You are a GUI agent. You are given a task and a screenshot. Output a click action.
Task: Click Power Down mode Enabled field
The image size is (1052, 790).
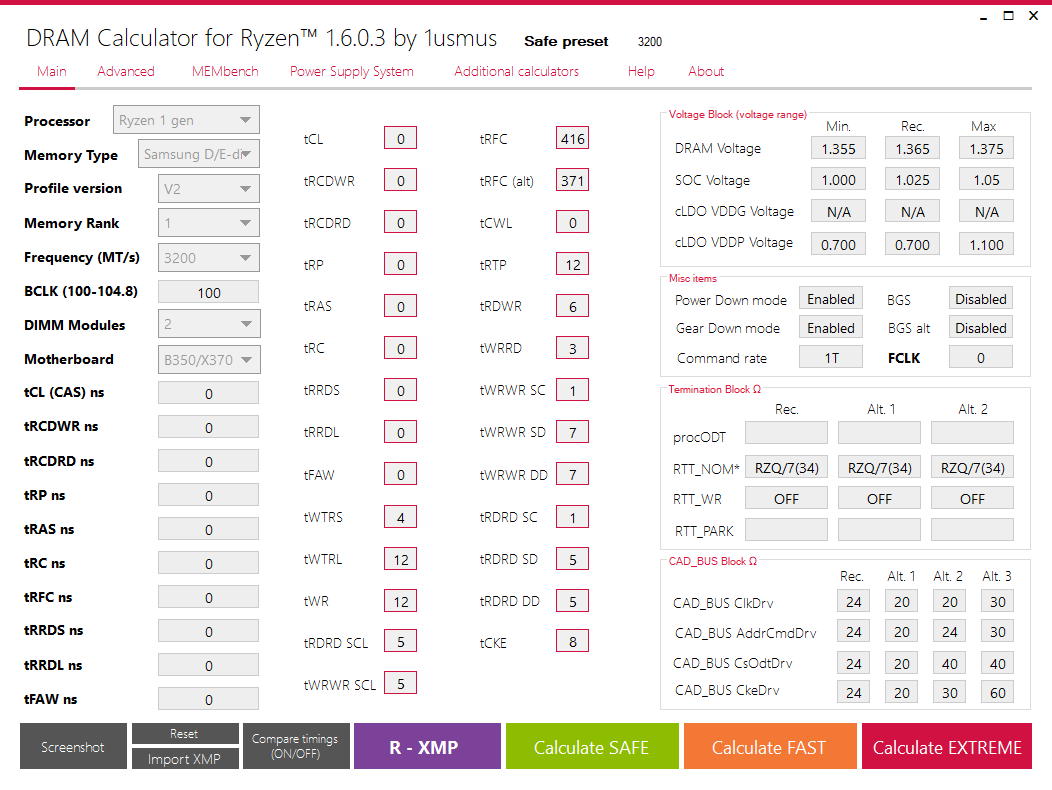[831, 299]
